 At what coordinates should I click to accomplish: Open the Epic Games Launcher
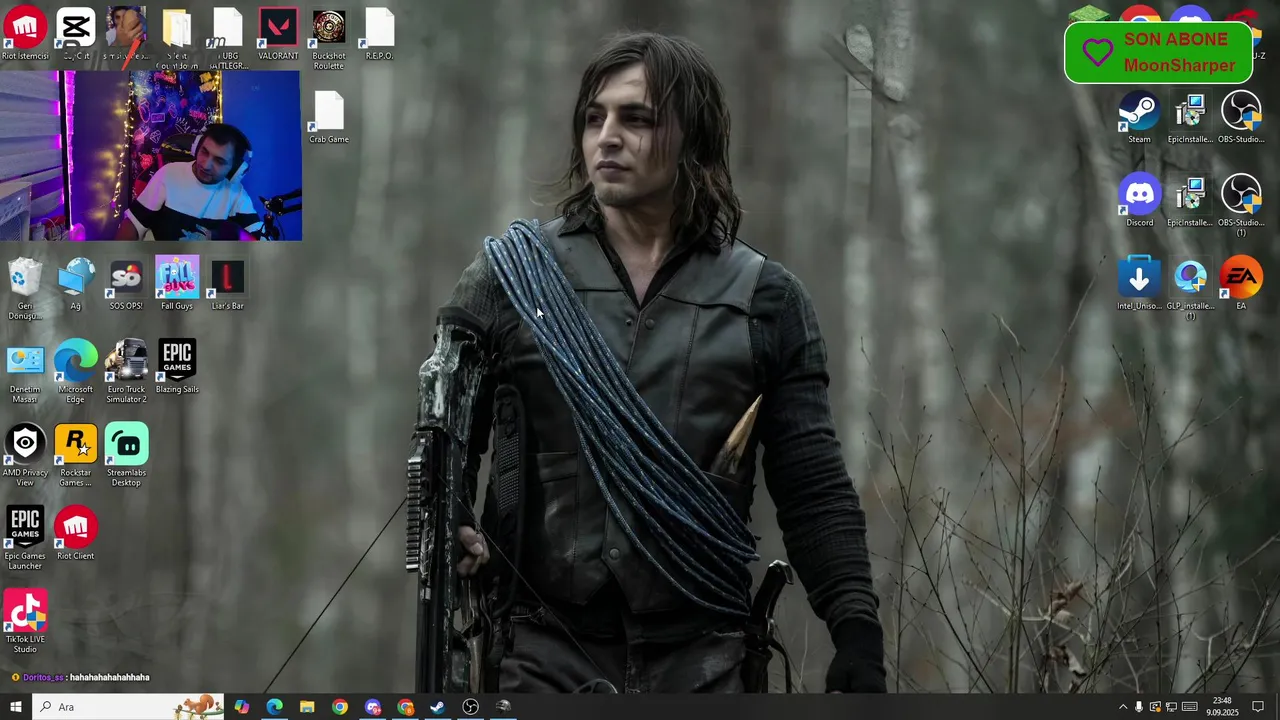pos(25,539)
